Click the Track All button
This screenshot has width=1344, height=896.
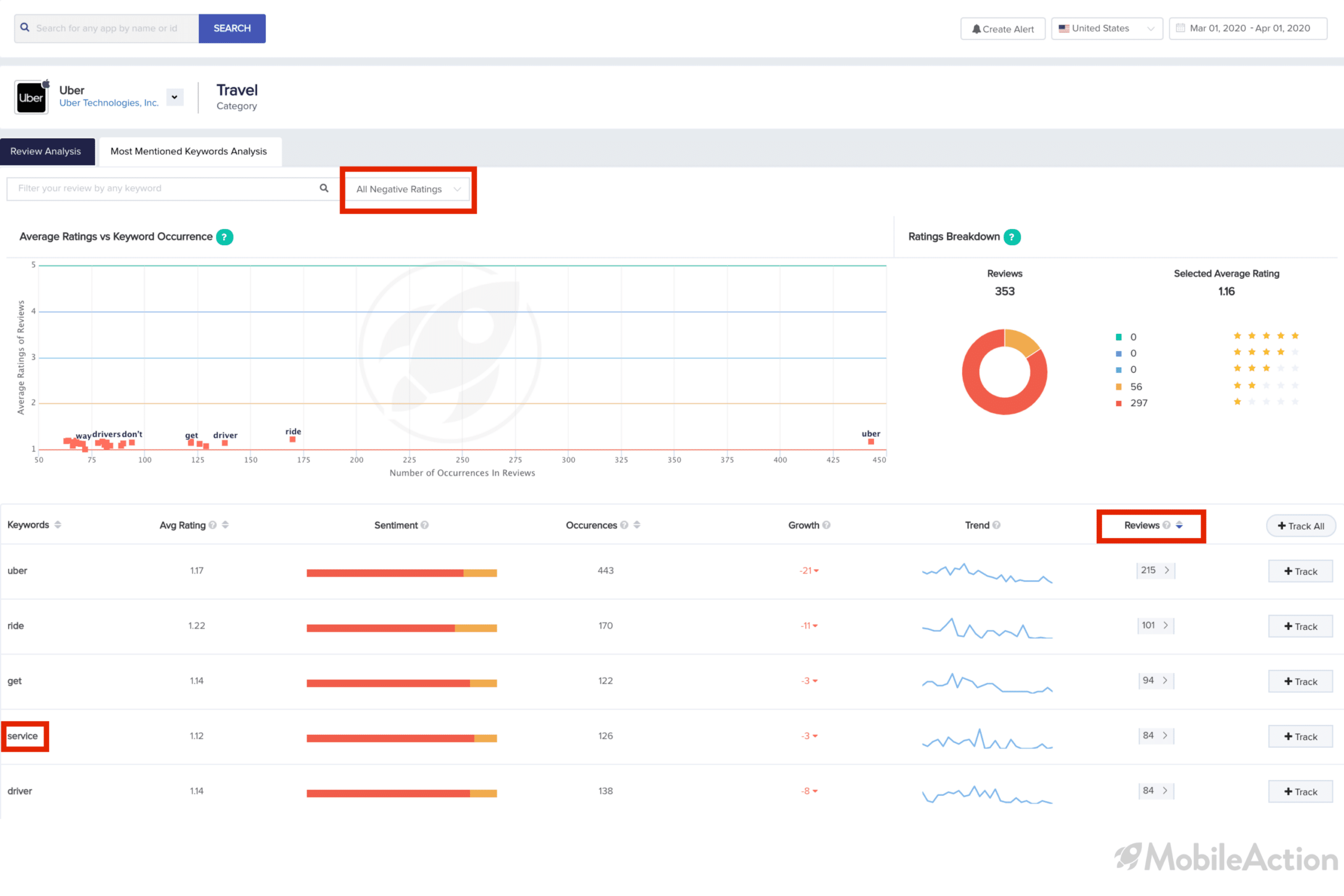(x=1300, y=526)
